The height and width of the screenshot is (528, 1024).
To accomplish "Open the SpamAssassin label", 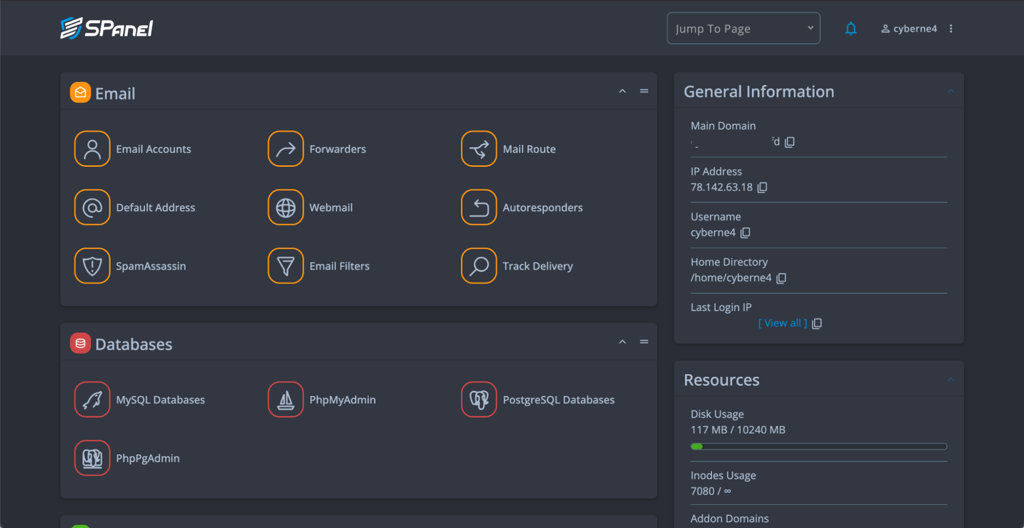I will click(x=151, y=266).
